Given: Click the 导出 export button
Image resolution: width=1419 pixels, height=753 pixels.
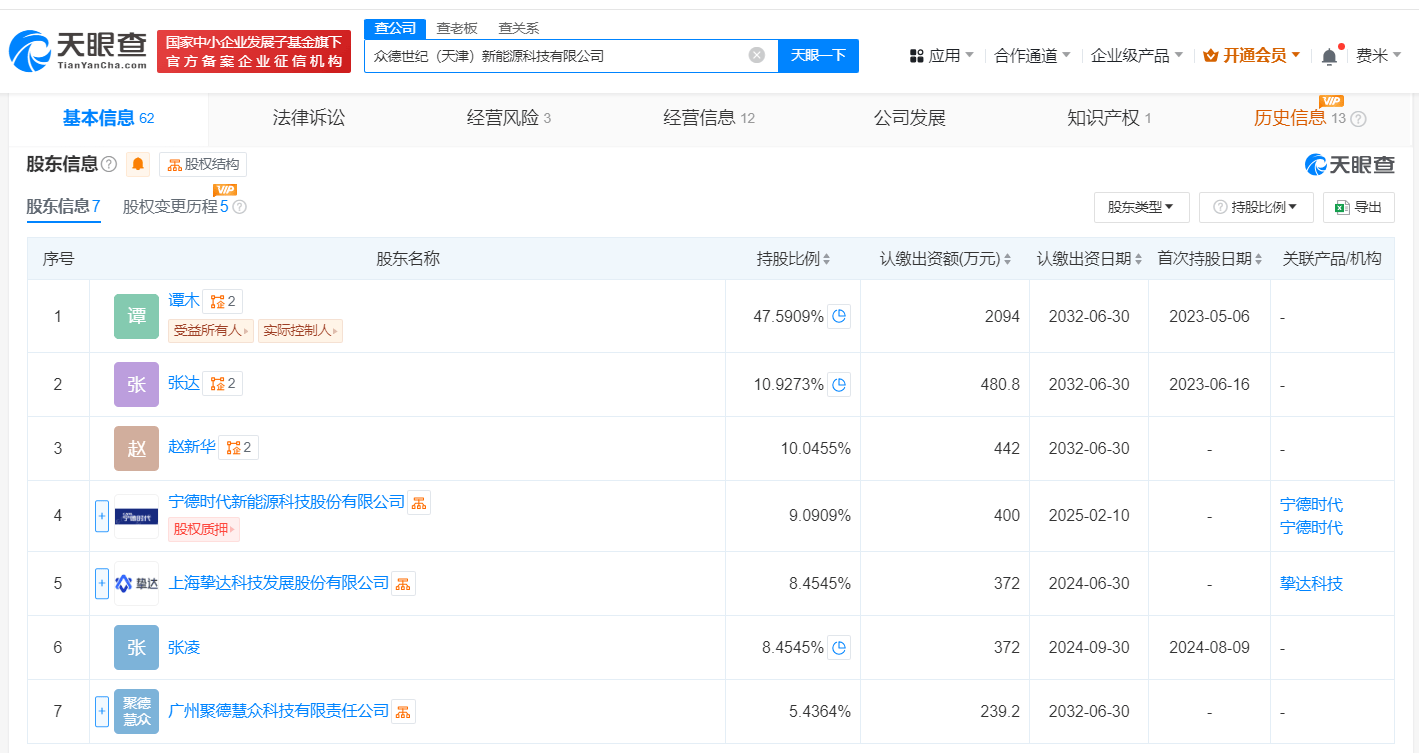Looking at the screenshot, I should pyautogui.click(x=1358, y=207).
